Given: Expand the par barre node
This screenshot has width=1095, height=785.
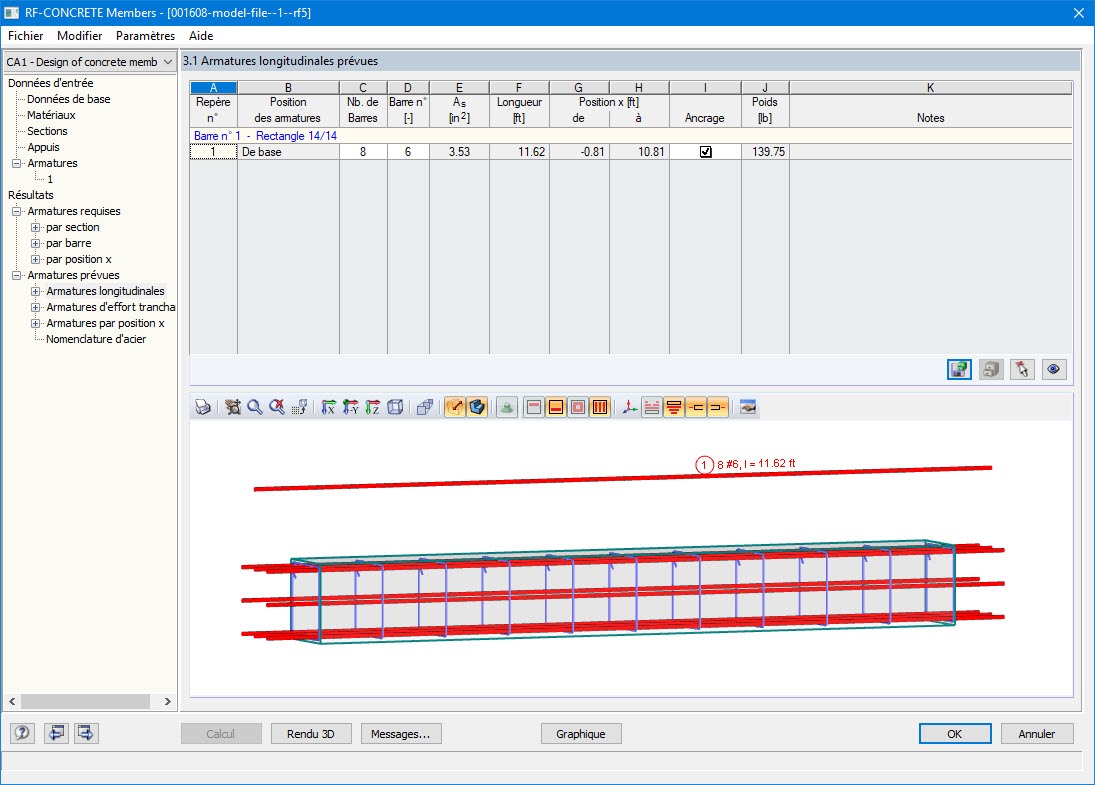Looking at the screenshot, I should [36, 244].
